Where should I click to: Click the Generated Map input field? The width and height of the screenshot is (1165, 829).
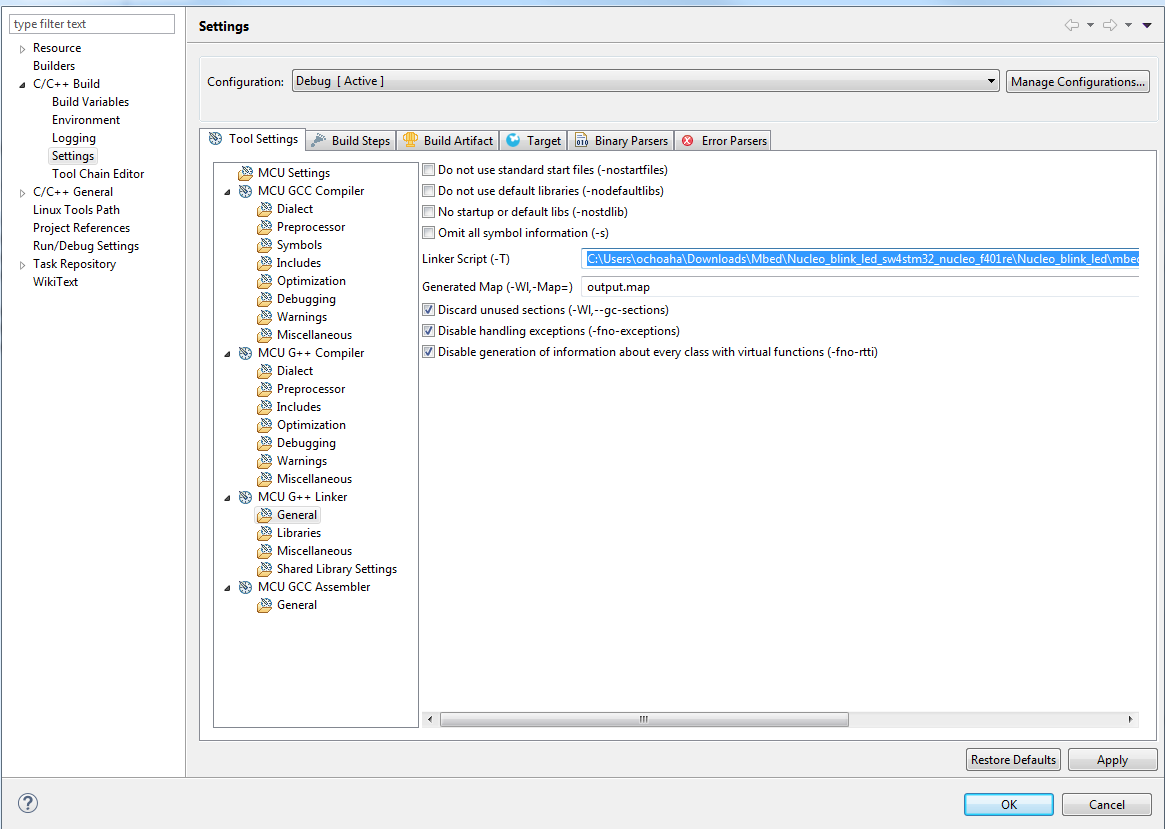[x=860, y=287]
